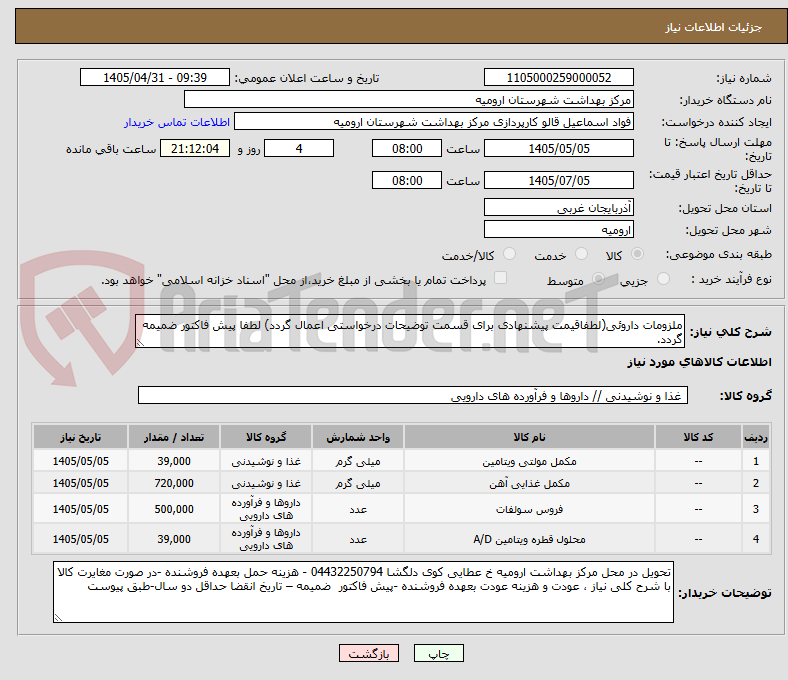Click the چاپ print button
The image size is (788, 680).
(x=439, y=653)
